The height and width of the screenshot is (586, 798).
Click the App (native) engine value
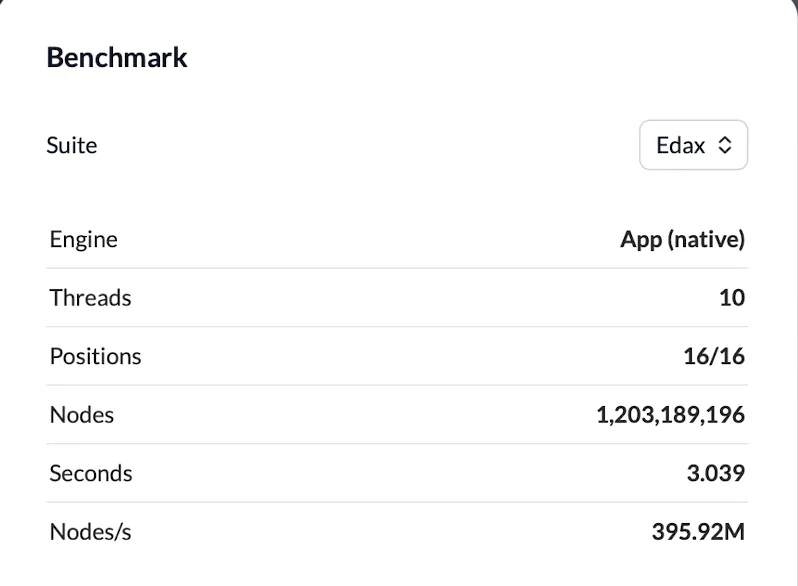pos(682,239)
